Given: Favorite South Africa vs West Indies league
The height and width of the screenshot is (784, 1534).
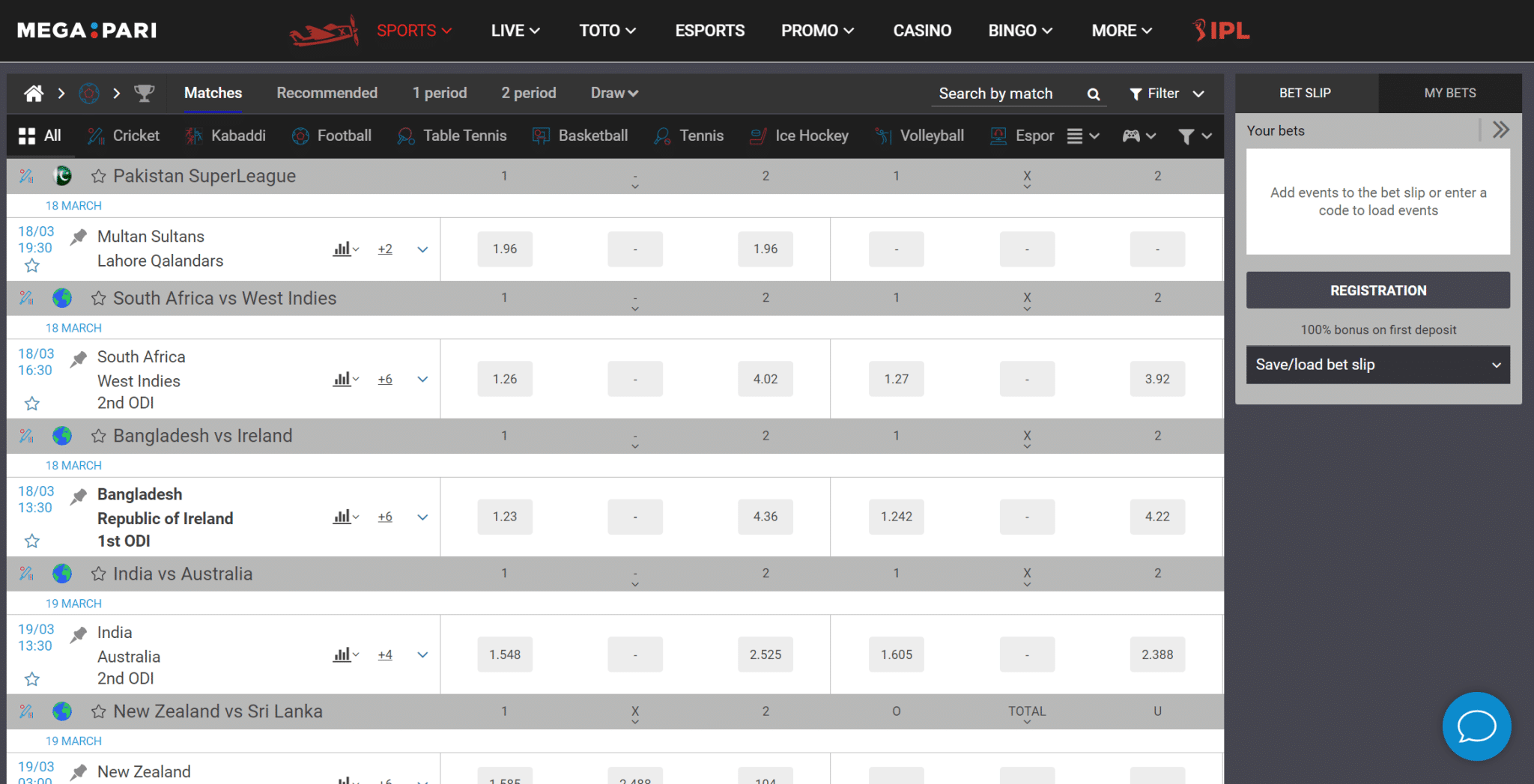Looking at the screenshot, I should coord(98,298).
